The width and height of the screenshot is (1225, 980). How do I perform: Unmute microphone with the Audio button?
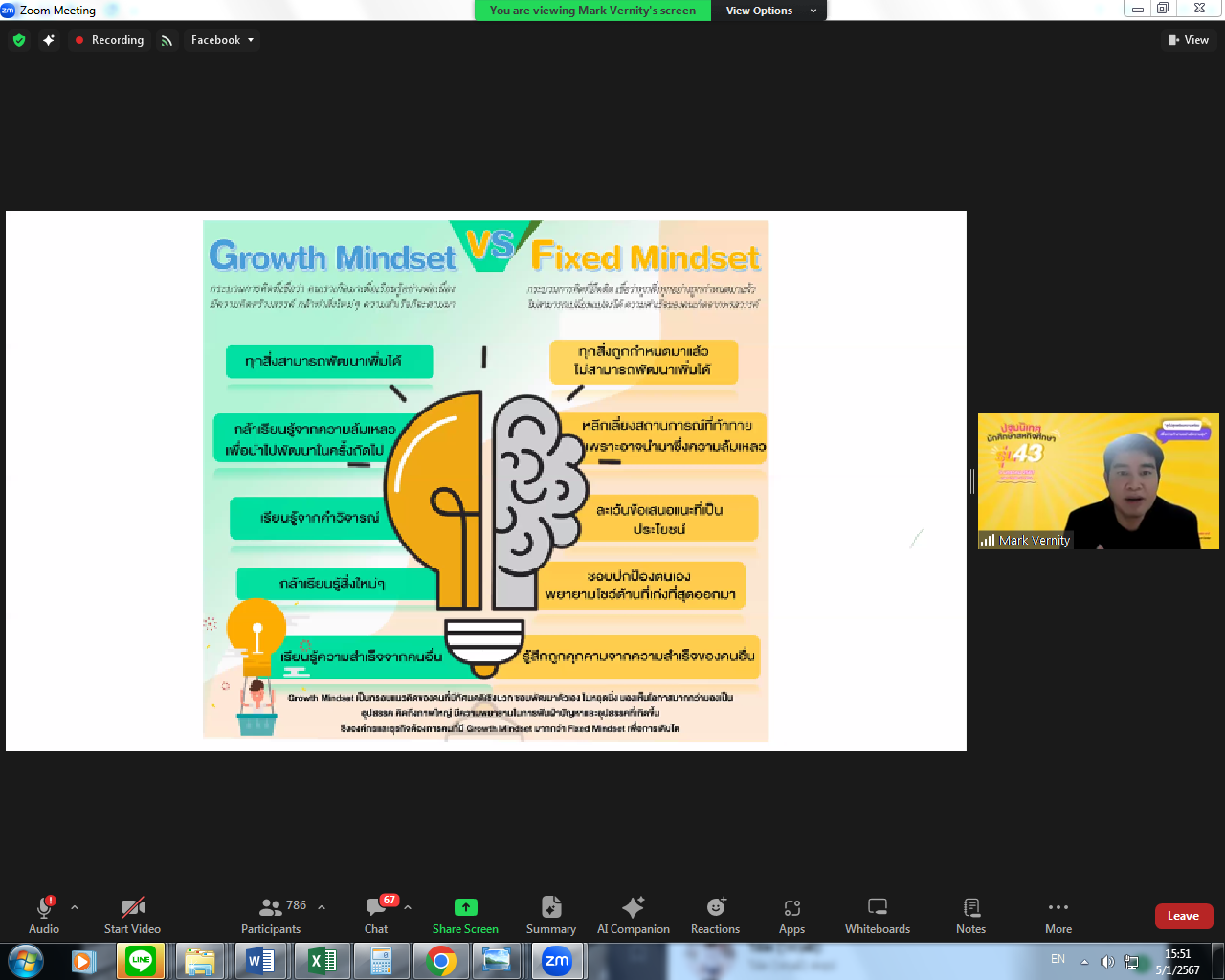[44, 915]
